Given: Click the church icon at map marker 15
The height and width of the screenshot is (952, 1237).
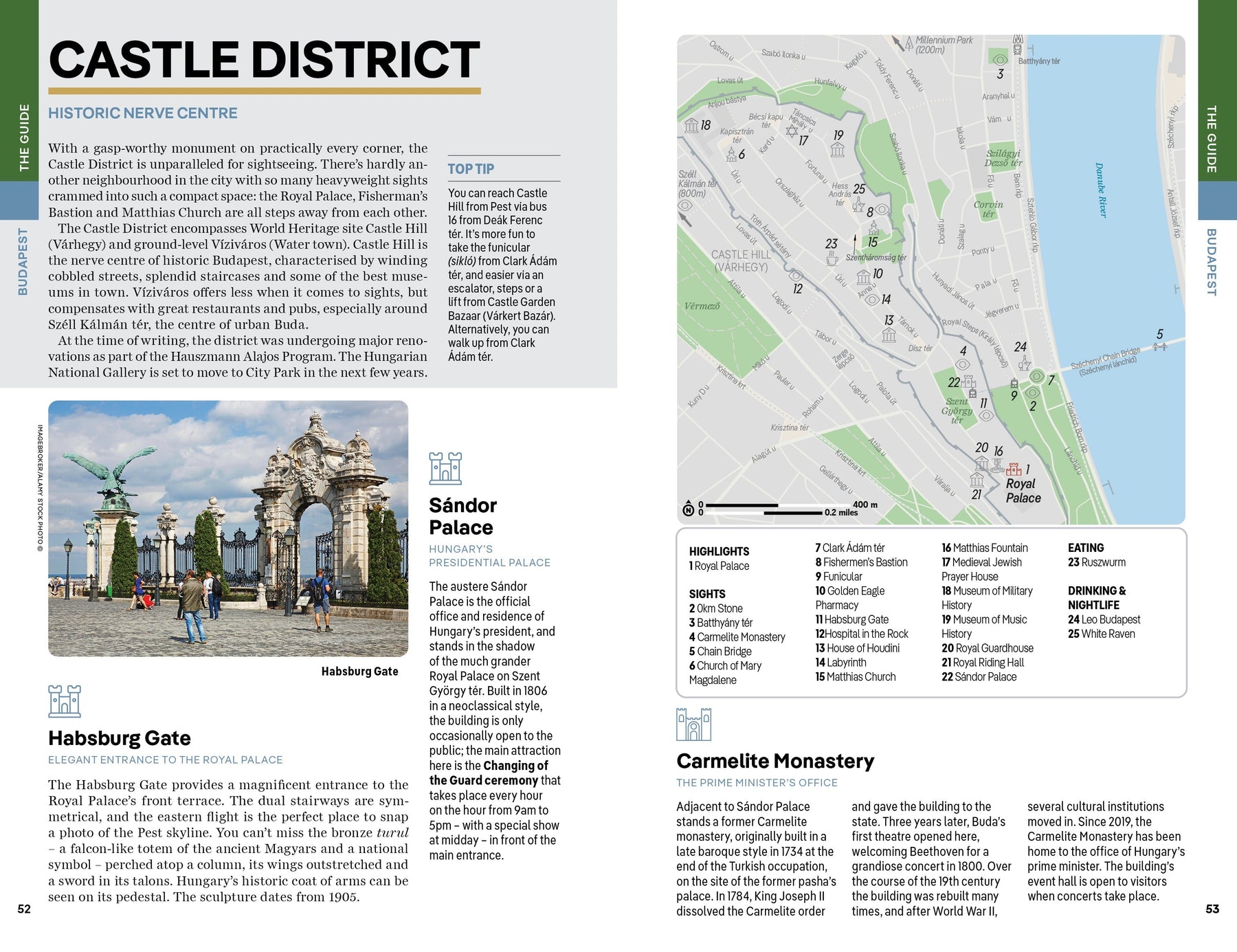Looking at the screenshot, I should pos(873,228).
